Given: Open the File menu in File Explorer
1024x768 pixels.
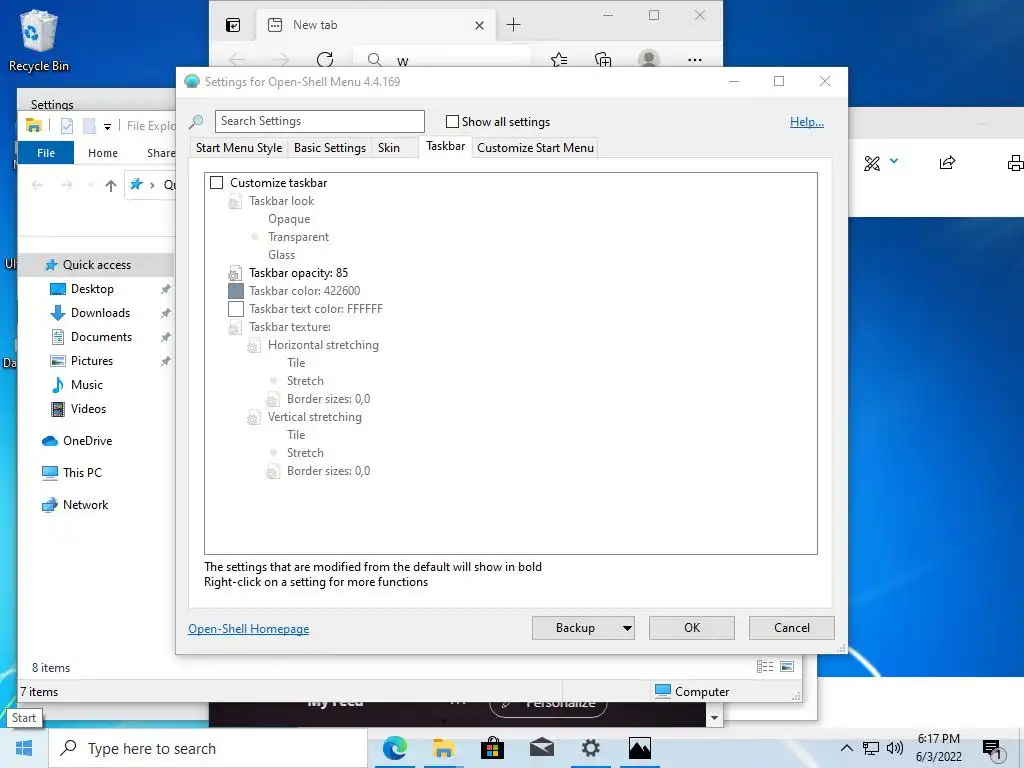Looking at the screenshot, I should coord(46,153).
